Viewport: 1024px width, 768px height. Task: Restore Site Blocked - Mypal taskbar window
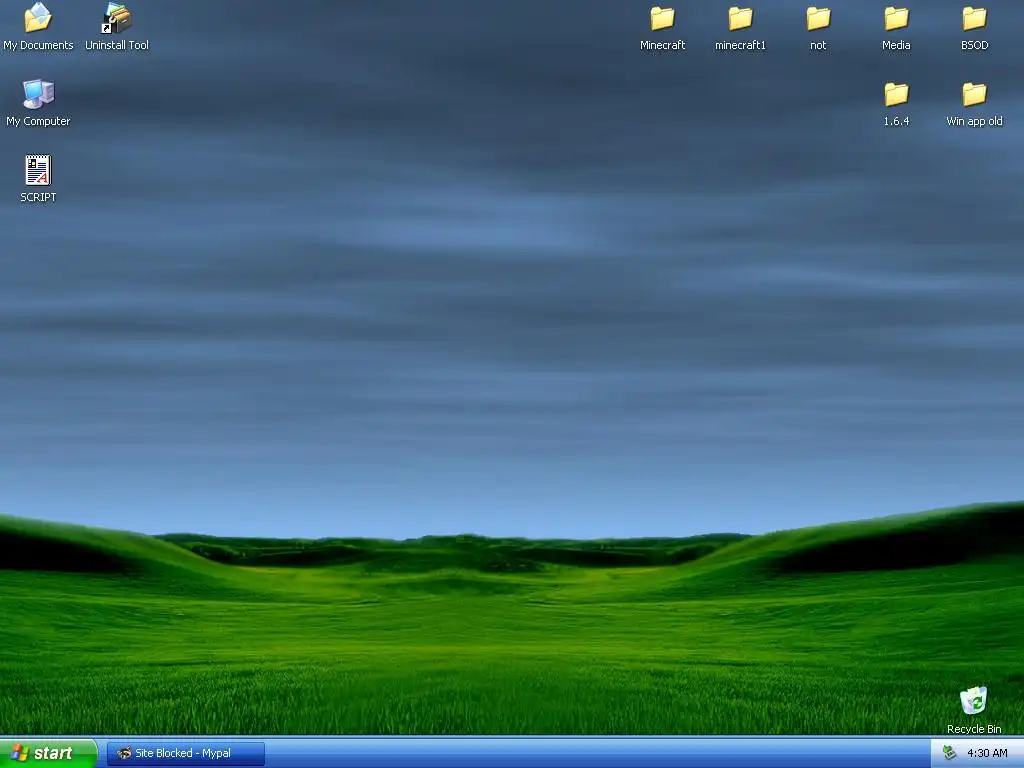(185, 753)
